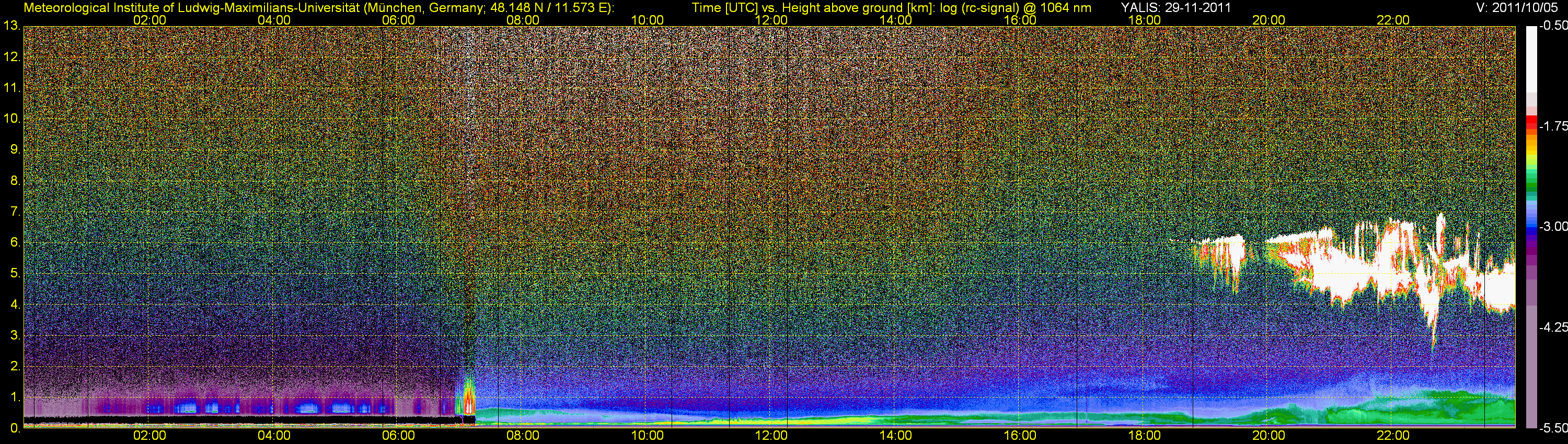1568x444 pixels.
Task: Click the "4." height axis label
Action: click(x=16, y=305)
